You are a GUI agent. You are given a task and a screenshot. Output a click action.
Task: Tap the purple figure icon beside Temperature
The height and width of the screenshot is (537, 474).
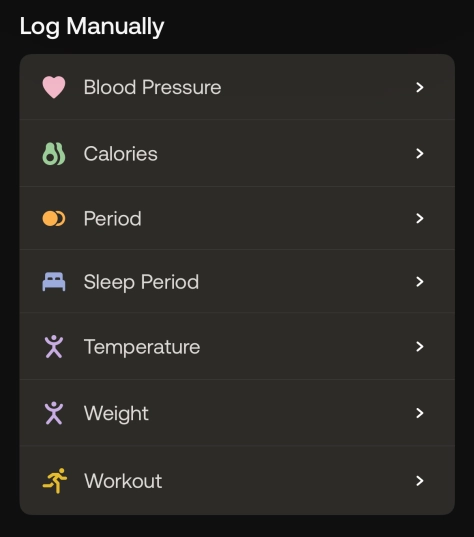54,347
